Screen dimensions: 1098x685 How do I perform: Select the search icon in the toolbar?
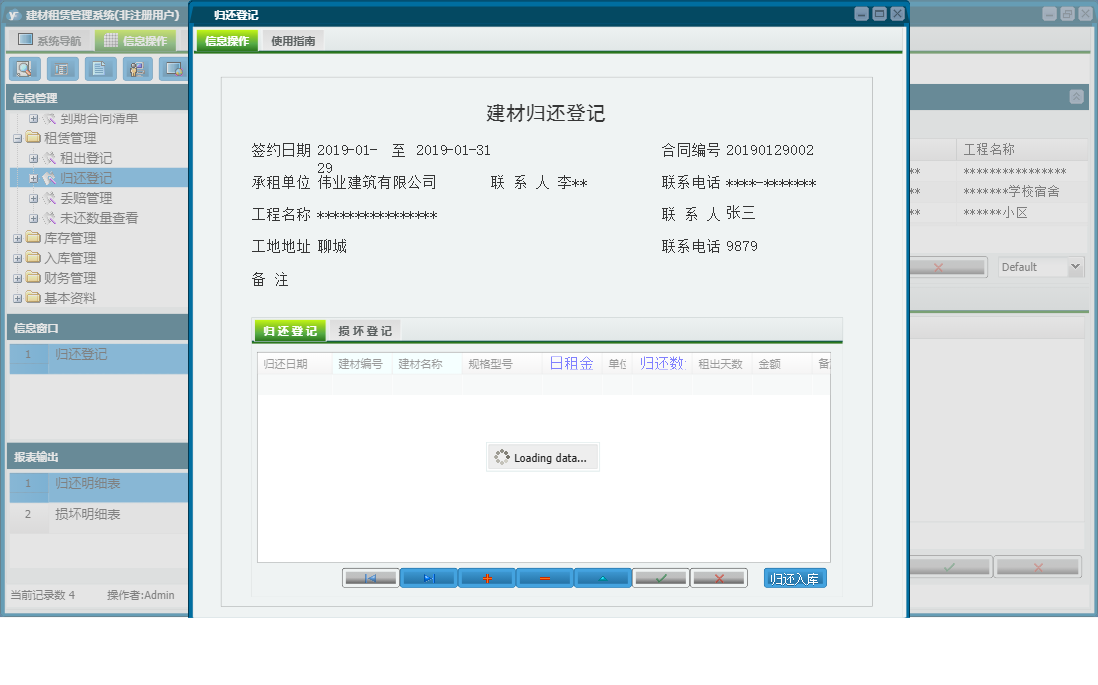point(24,69)
